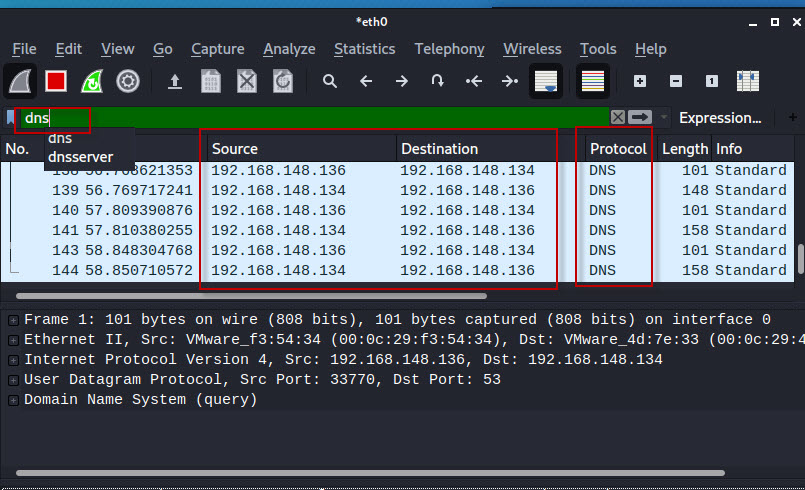Toggle auto-scroll during live capture

[545, 81]
